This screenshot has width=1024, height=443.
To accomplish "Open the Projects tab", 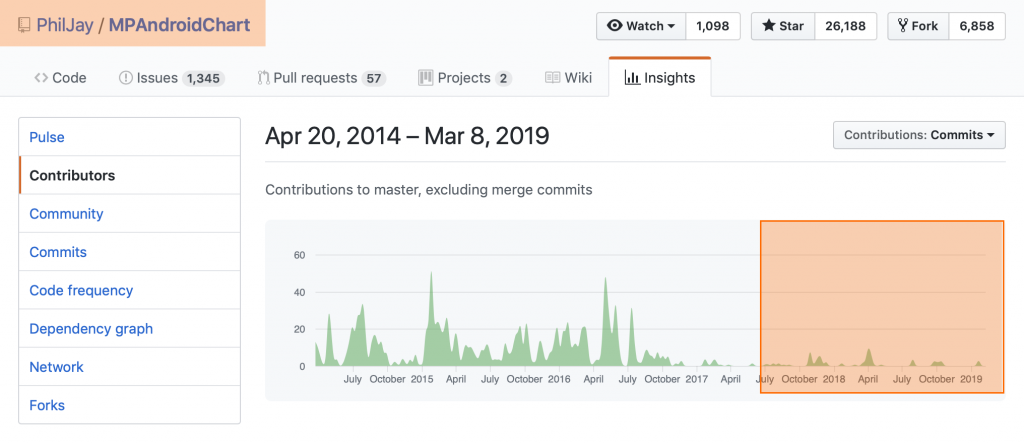I will pyautogui.click(x=464, y=78).
